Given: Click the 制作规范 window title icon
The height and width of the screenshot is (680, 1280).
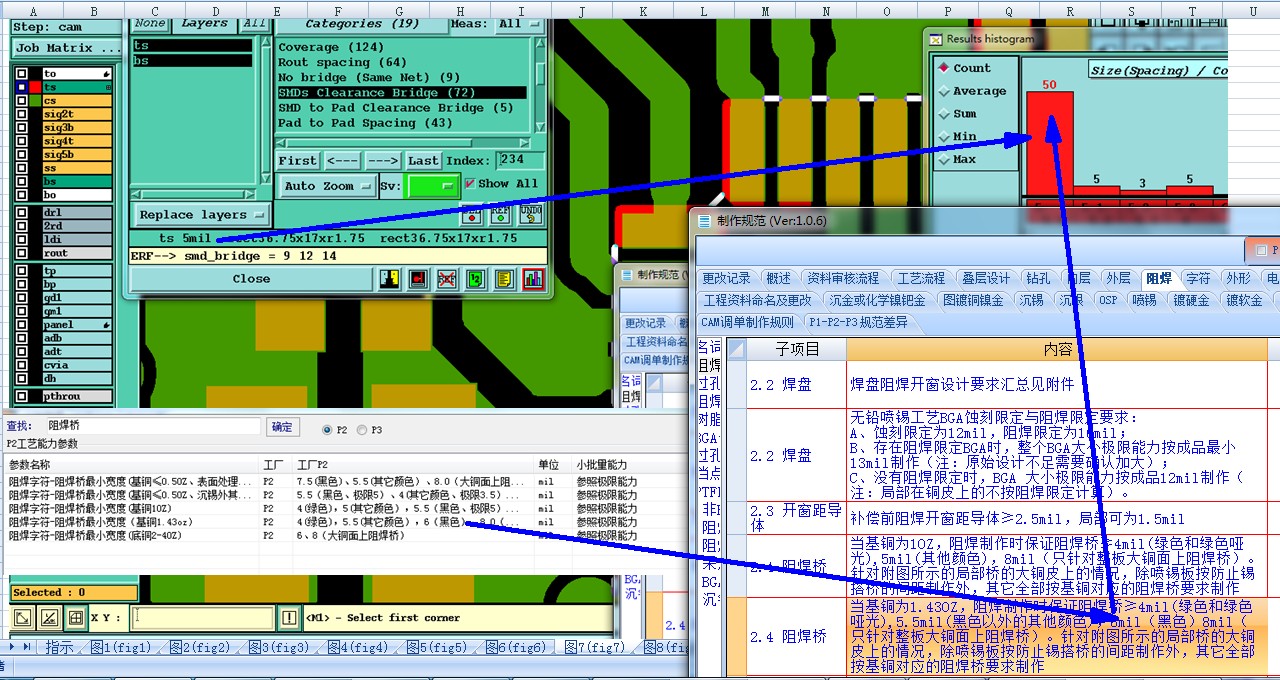Looking at the screenshot, I should pyautogui.click(x=705, y=221).
